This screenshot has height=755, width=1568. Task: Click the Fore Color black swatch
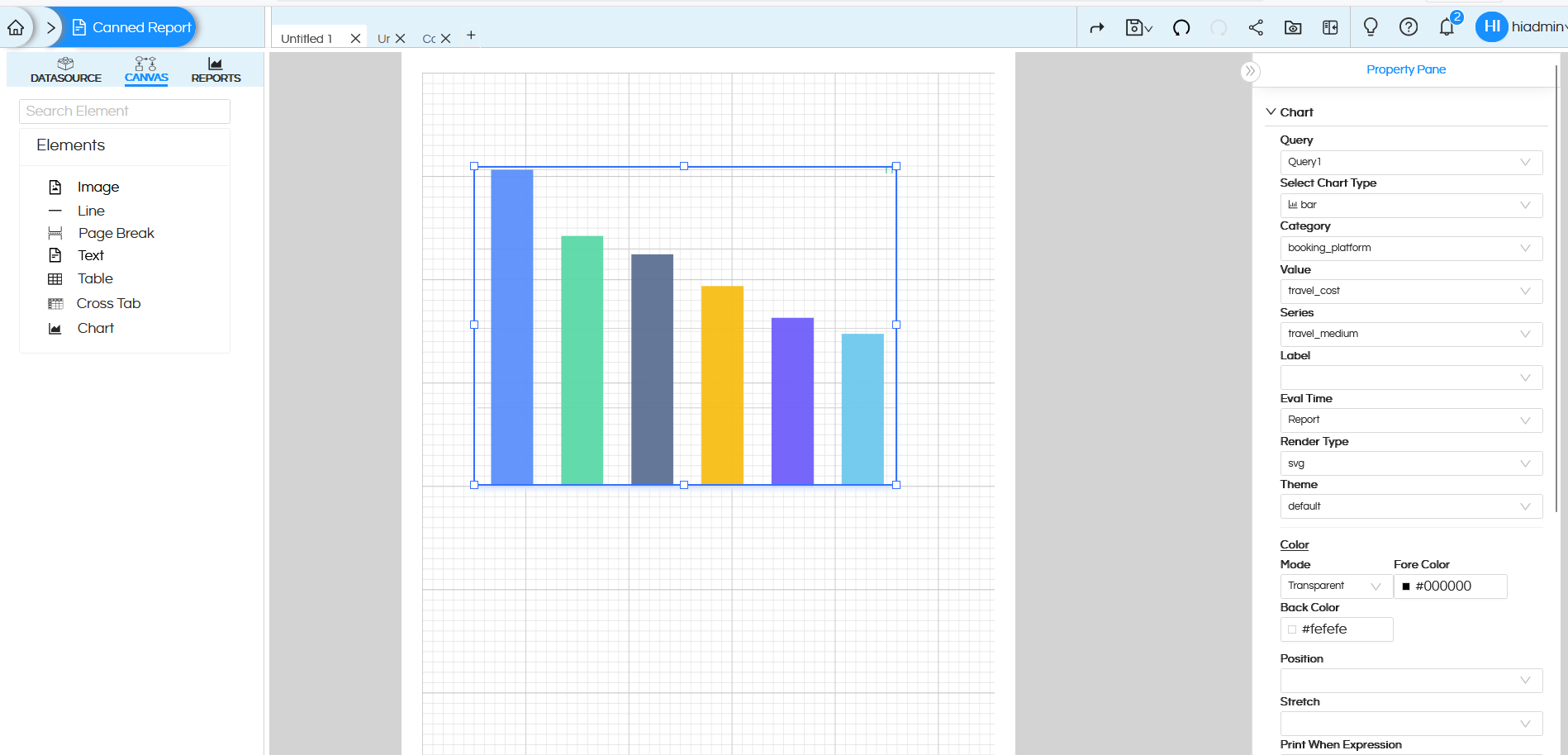tap(1407, 586)
